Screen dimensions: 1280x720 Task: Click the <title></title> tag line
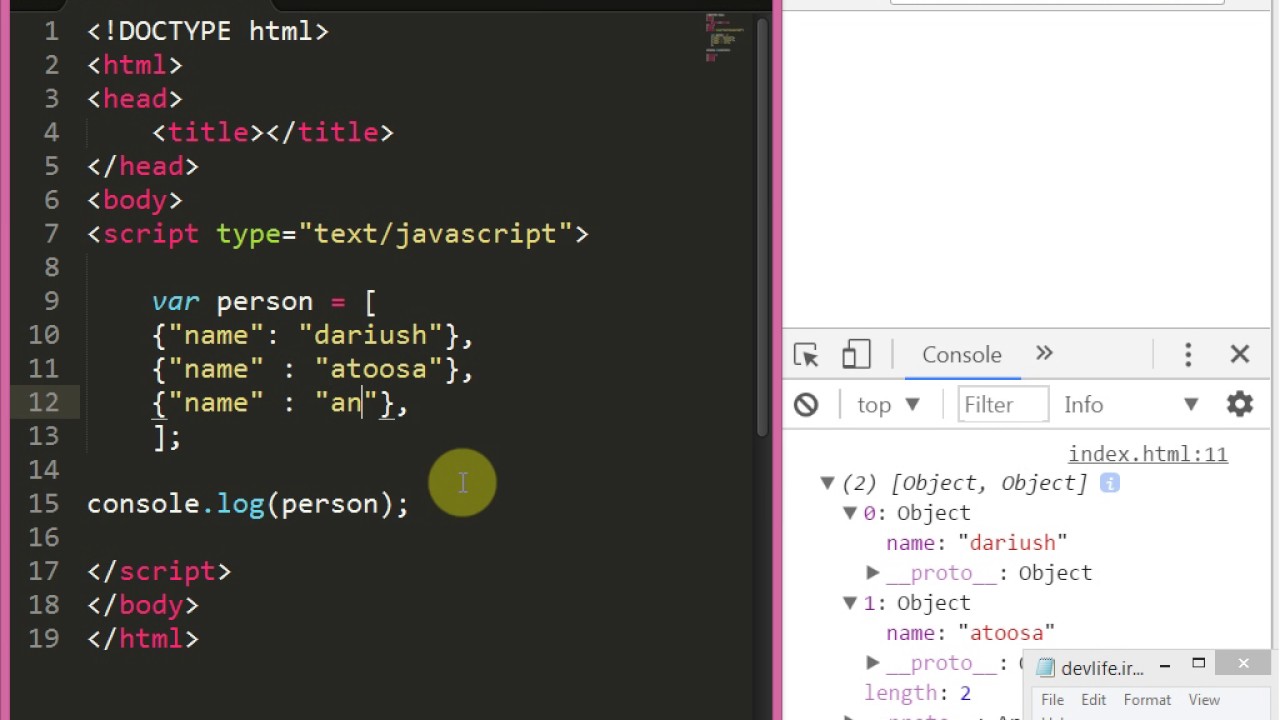pyautogui.click(x=273, y=133)
